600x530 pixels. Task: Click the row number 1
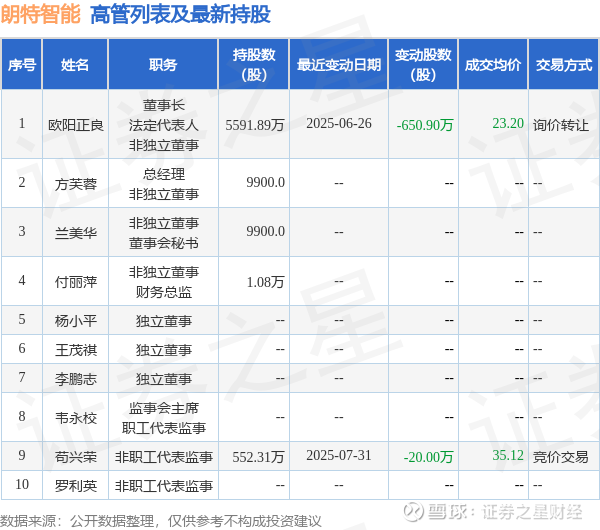tap(22, 123)
